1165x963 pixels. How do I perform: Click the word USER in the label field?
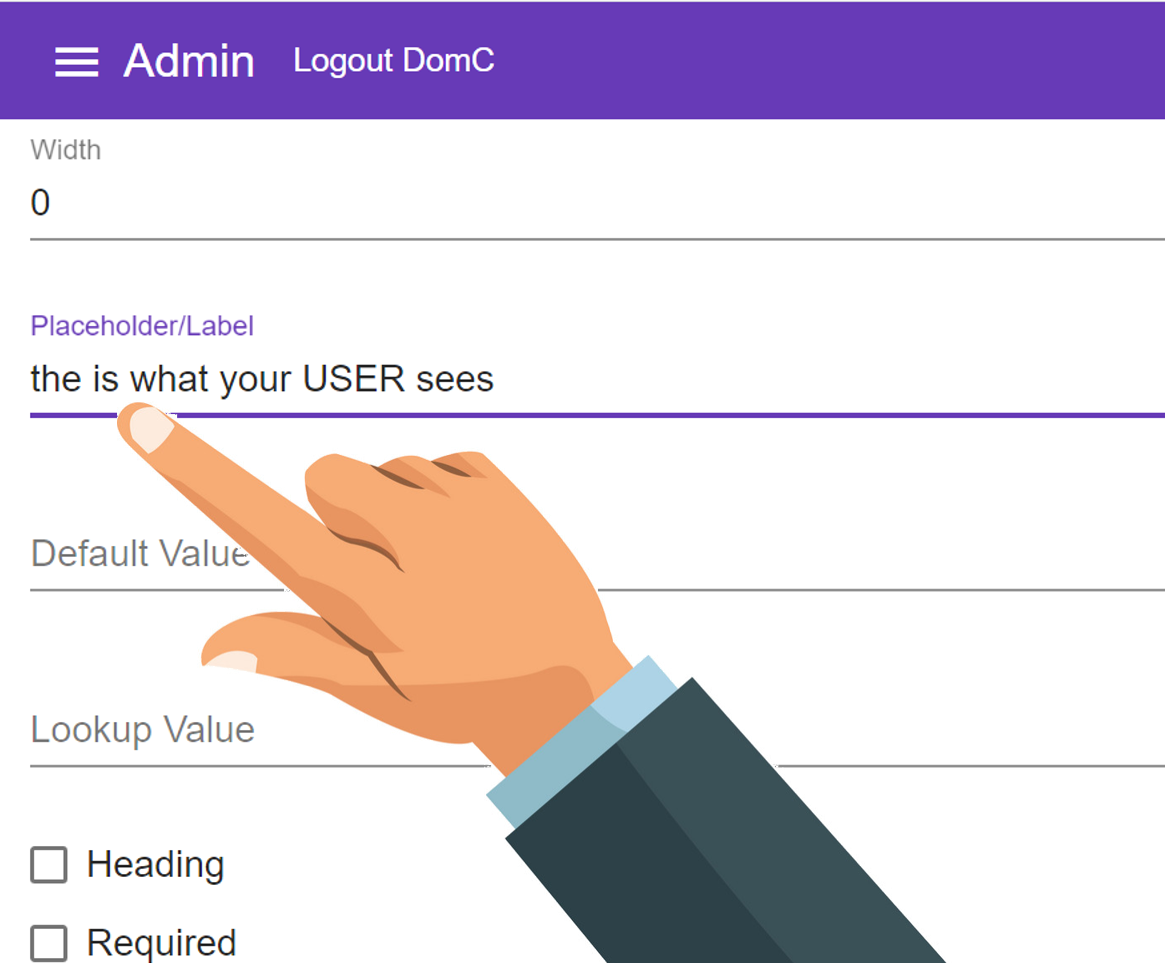coord(354,379)
